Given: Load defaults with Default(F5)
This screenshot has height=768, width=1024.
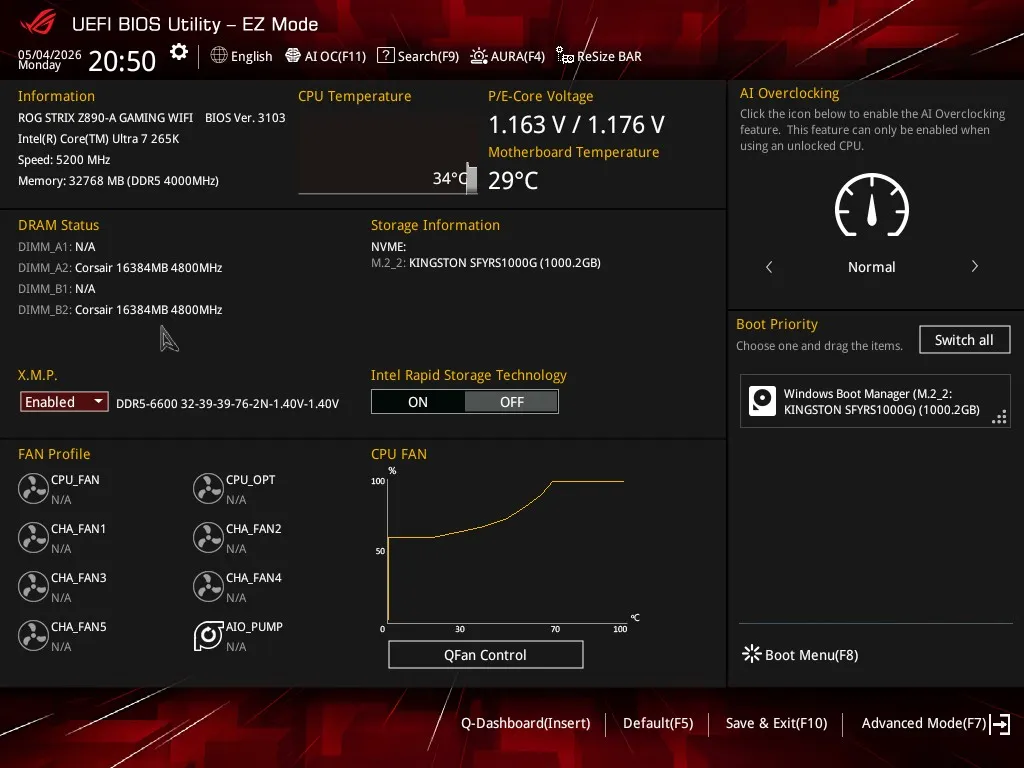Looking at the screenshot, I should [x=658, y=723].
